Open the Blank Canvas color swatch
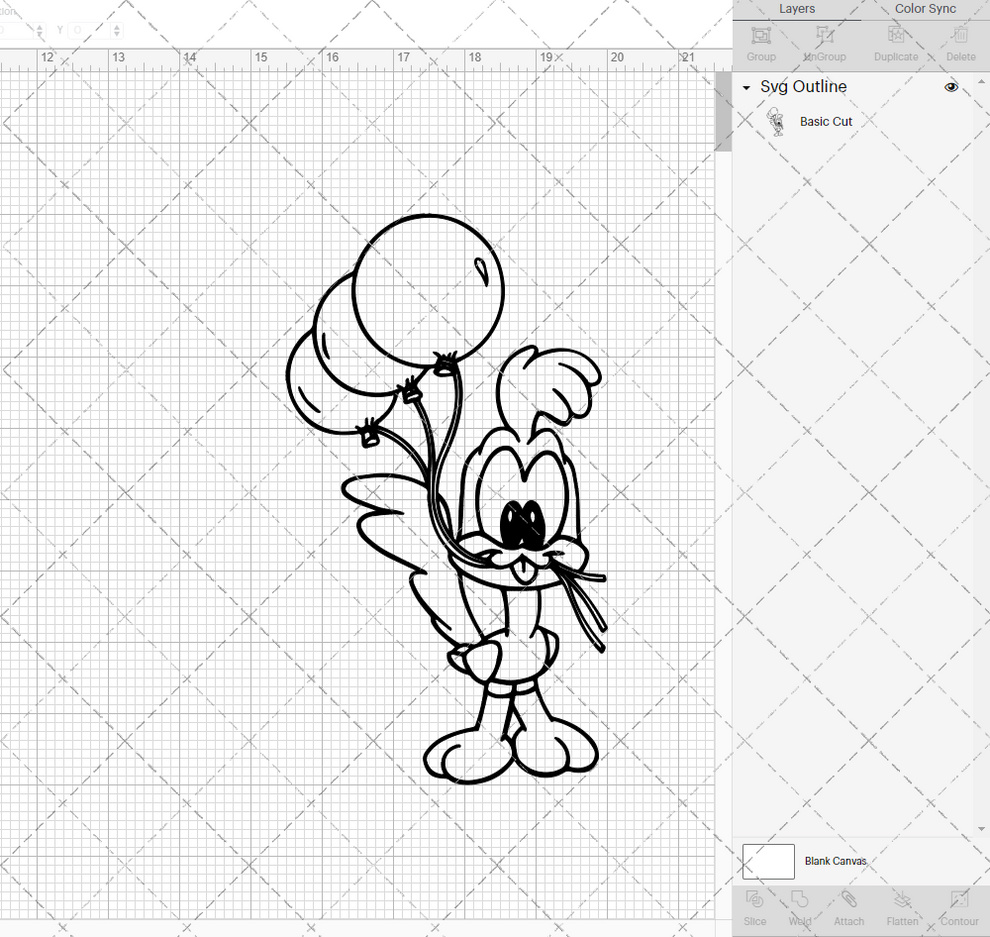Viewport: 990px width, 937px height. [x=768, y=861]
